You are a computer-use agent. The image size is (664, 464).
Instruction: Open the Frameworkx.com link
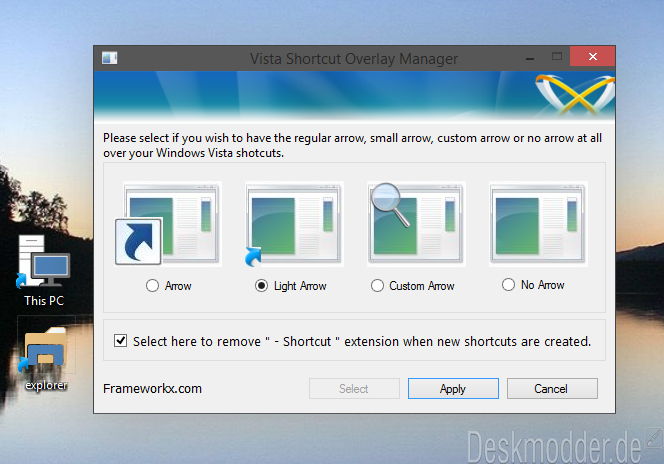152,389
